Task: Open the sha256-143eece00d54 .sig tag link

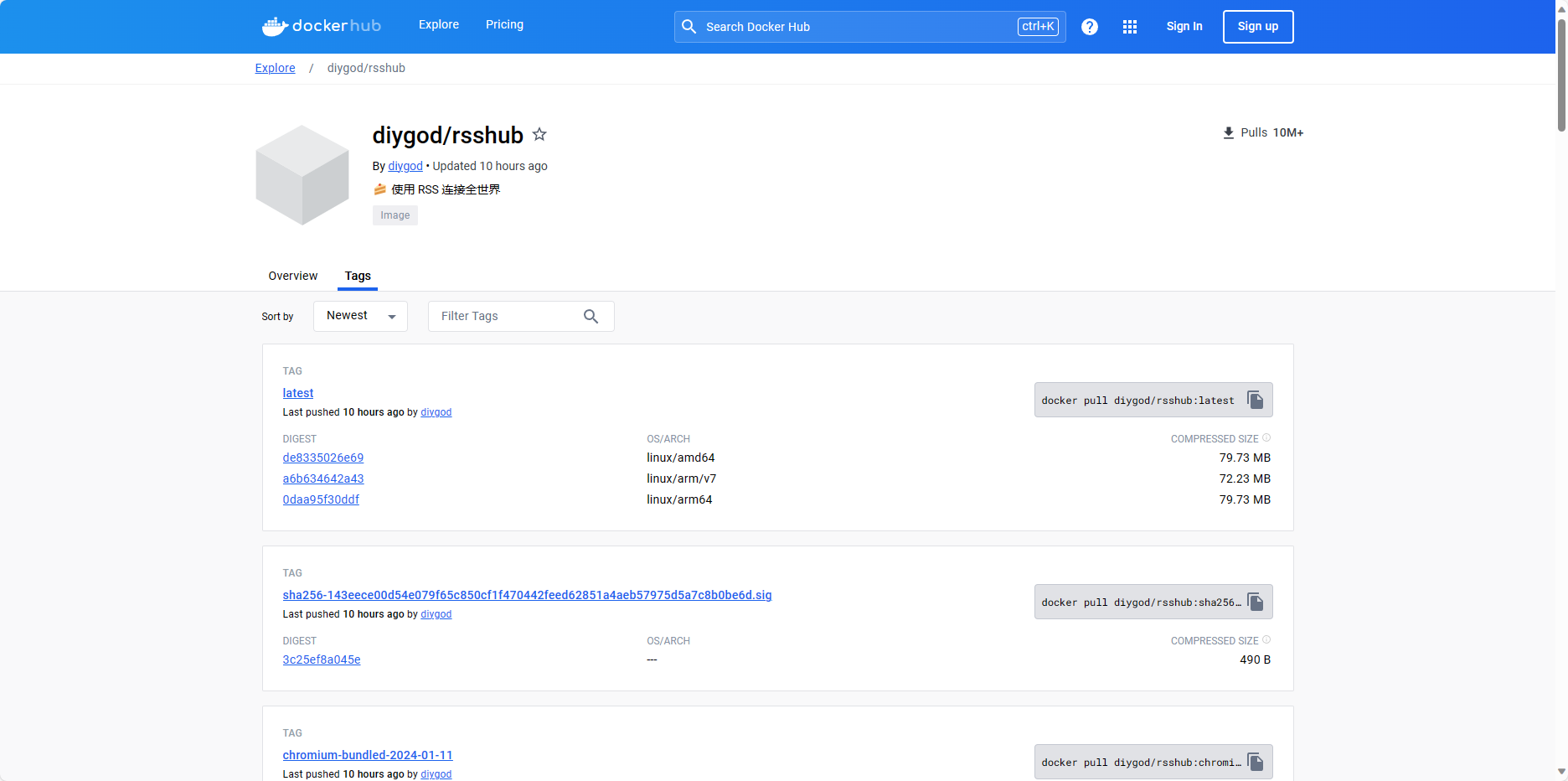Action: pos(527,595)
